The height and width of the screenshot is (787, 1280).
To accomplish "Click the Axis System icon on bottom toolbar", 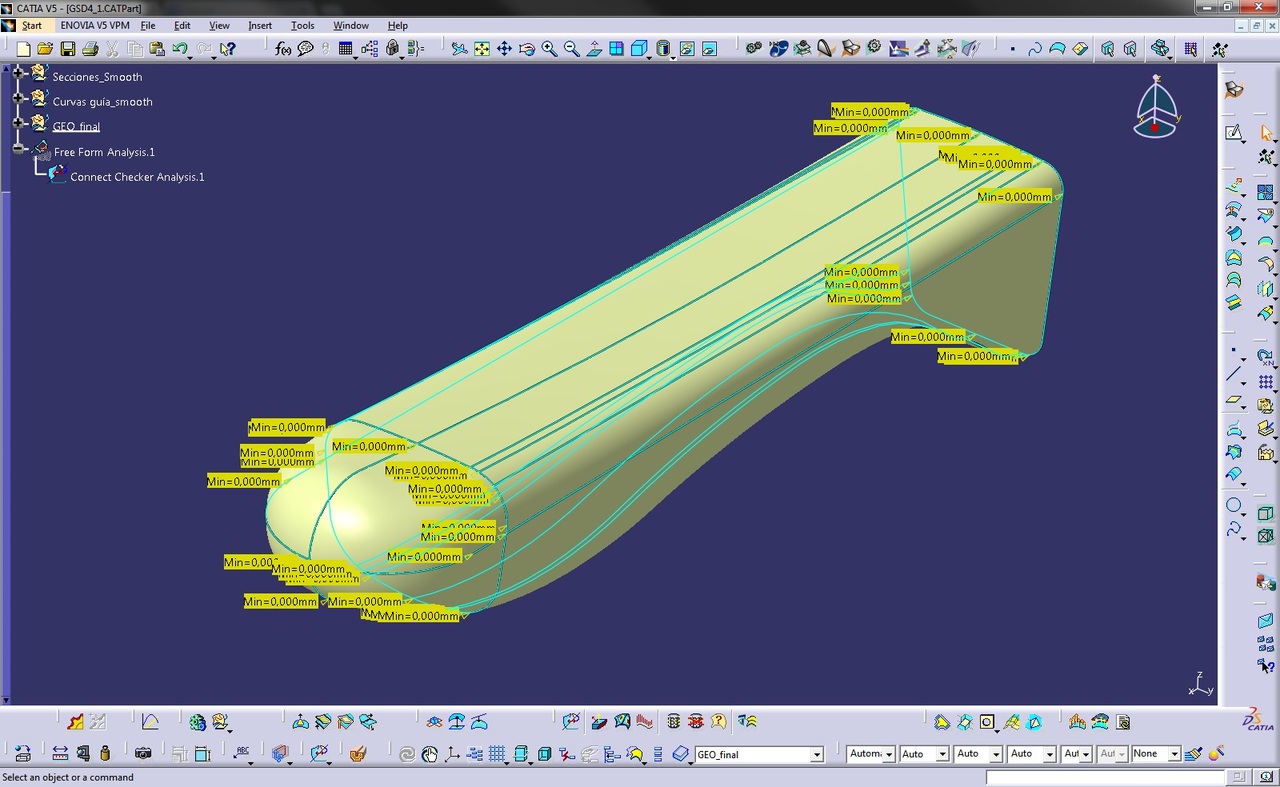I will click(x=452, y=753).
